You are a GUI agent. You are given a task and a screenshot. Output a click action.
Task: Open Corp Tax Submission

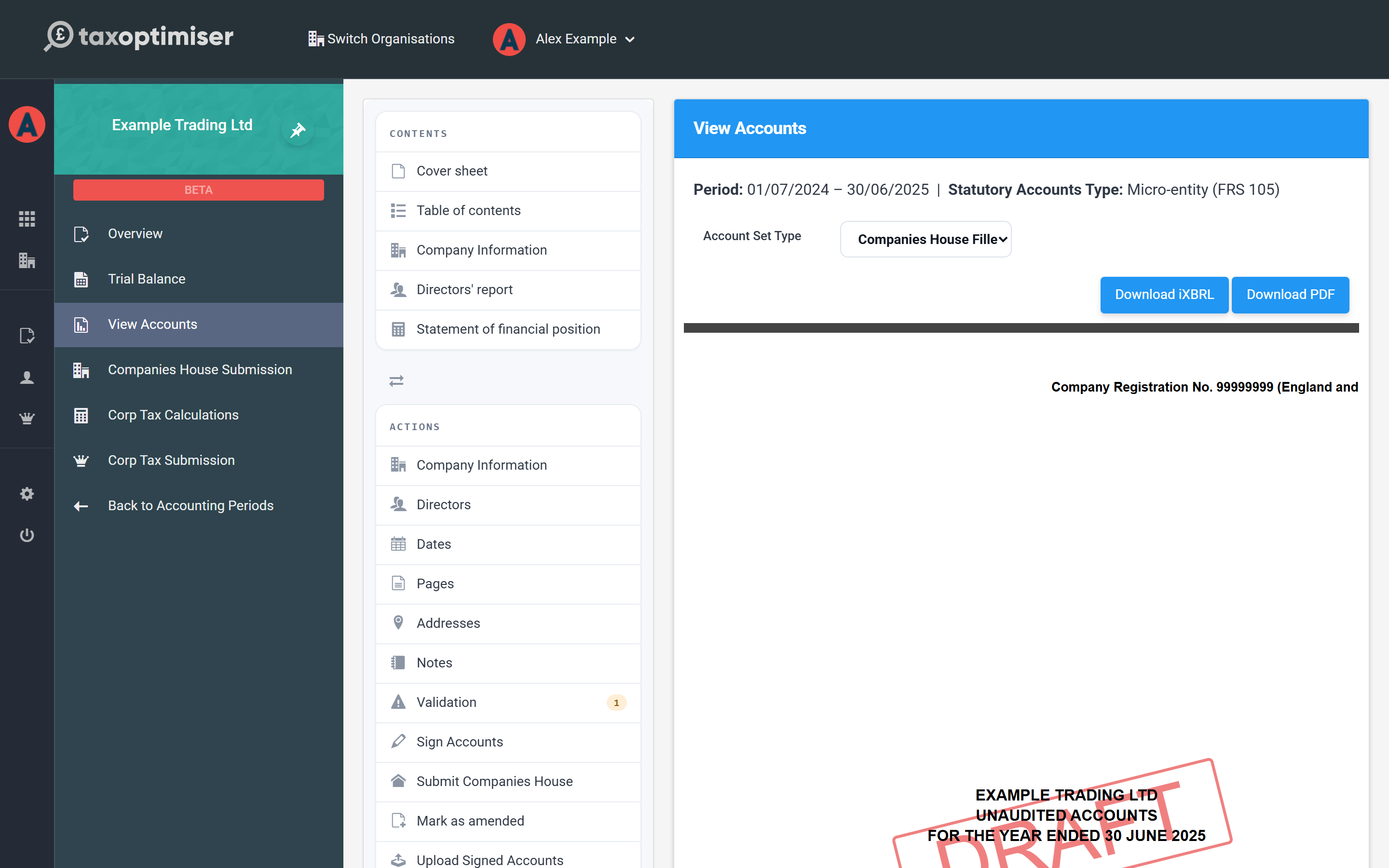[x=199, y=461]
